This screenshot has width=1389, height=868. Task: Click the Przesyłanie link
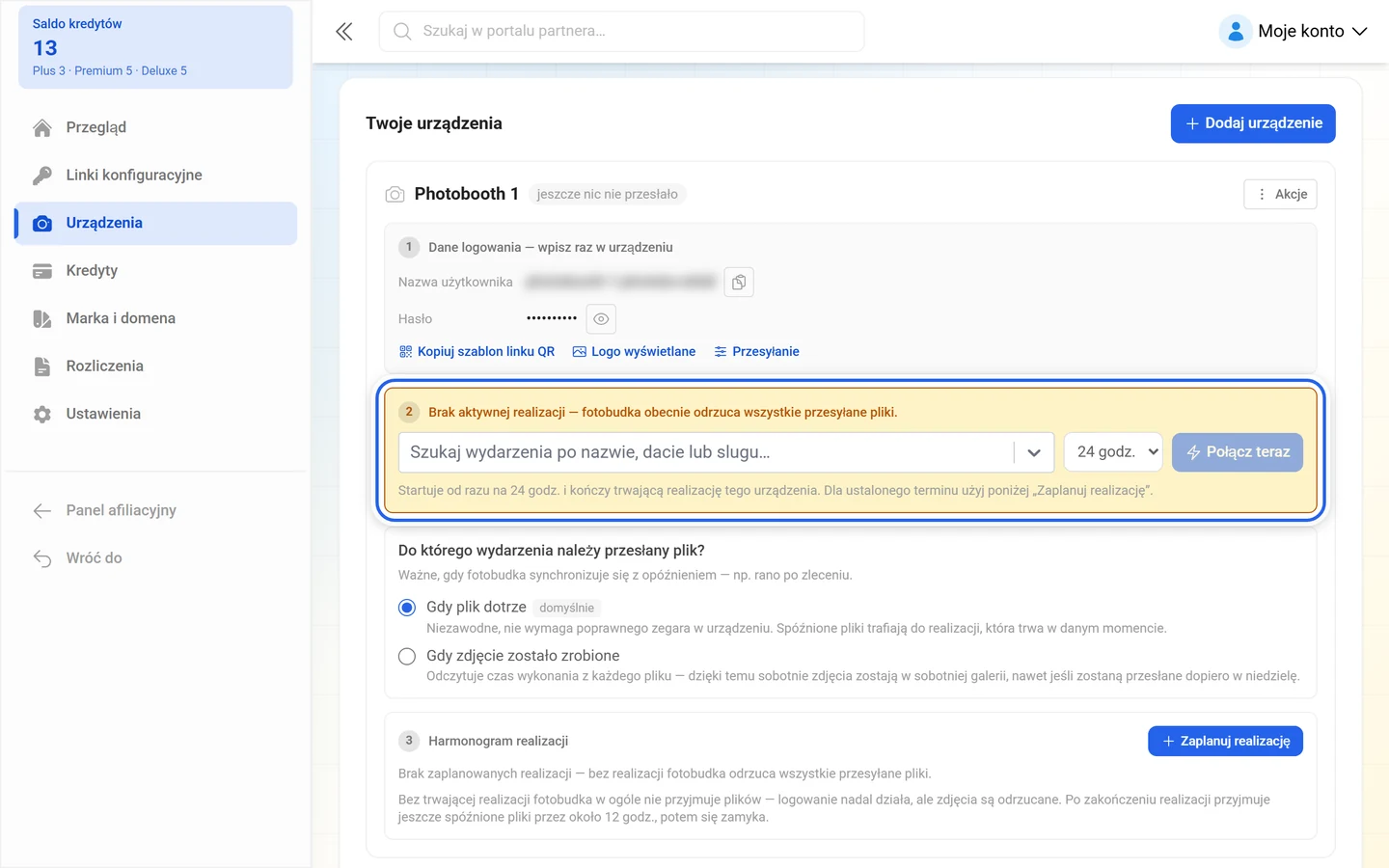tap(757, 352)
